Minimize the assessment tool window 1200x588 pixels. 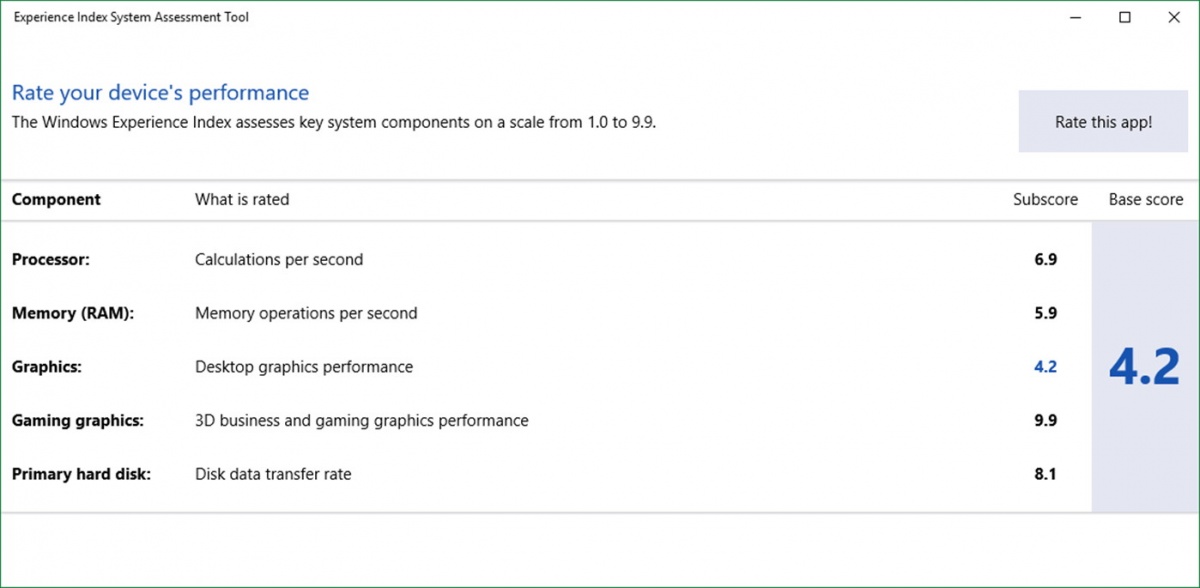[x=1075, y=17]
